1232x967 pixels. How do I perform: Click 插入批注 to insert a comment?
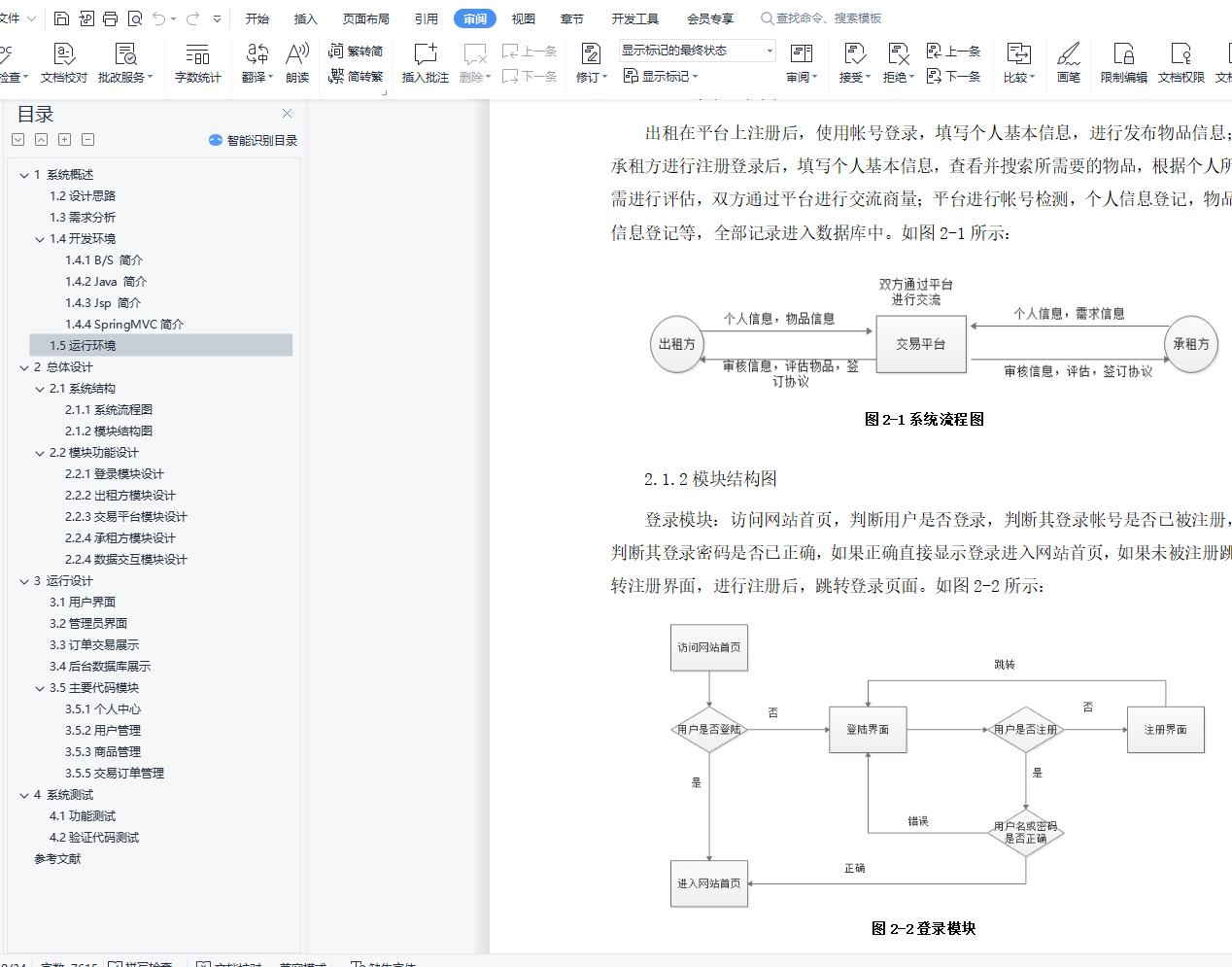pyautogui.click(x=426, y=63)
